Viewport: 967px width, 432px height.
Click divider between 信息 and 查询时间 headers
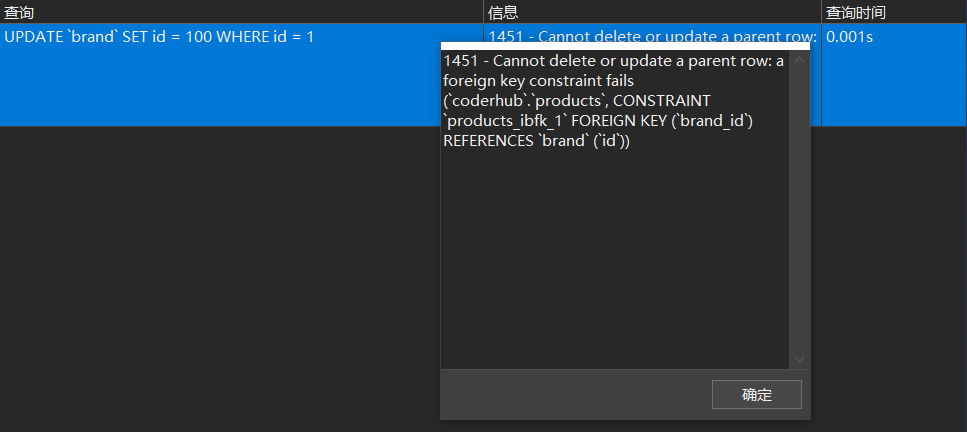(821, 12)
